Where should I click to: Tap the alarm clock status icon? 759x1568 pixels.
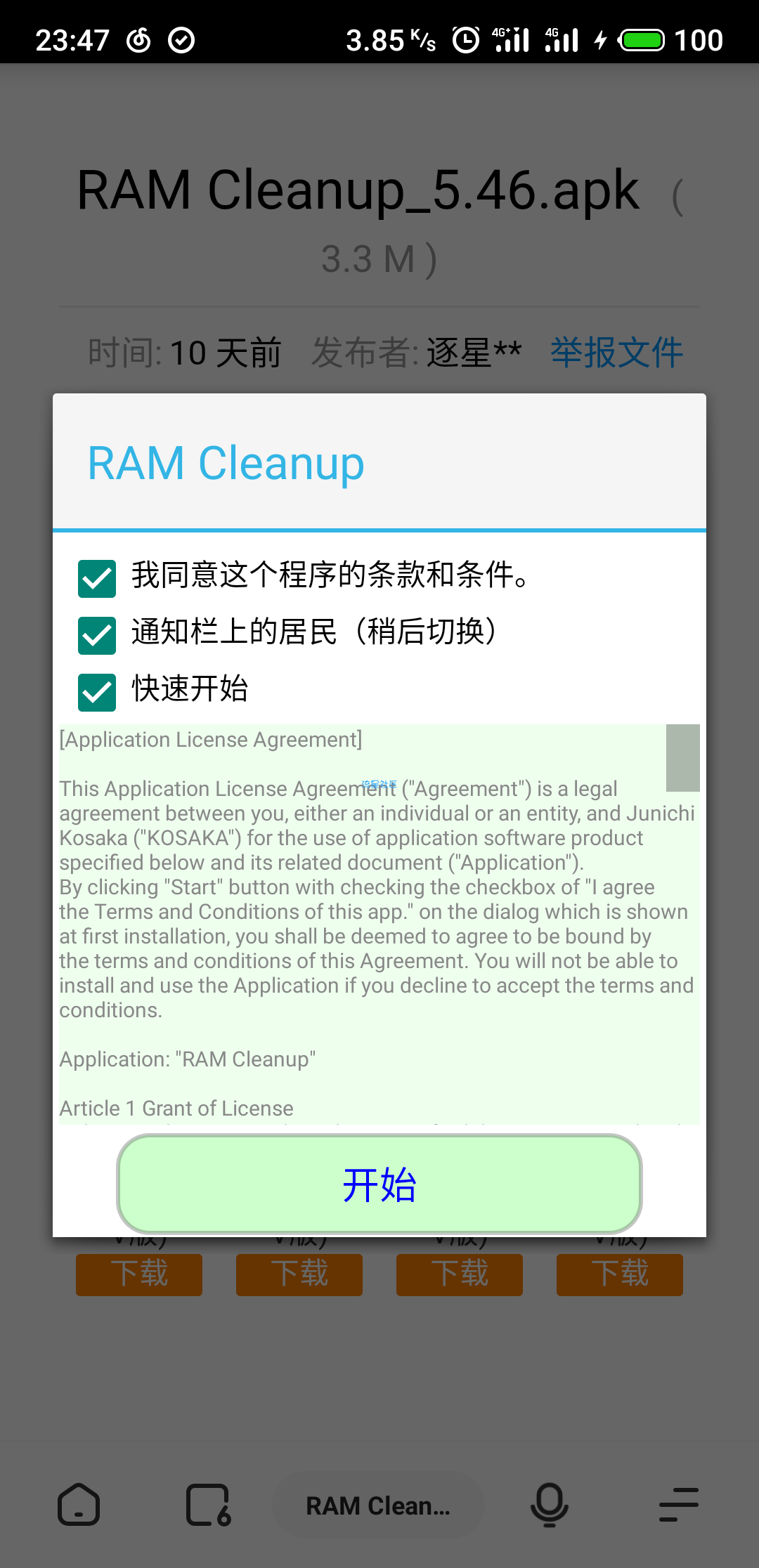coord(466,40)
